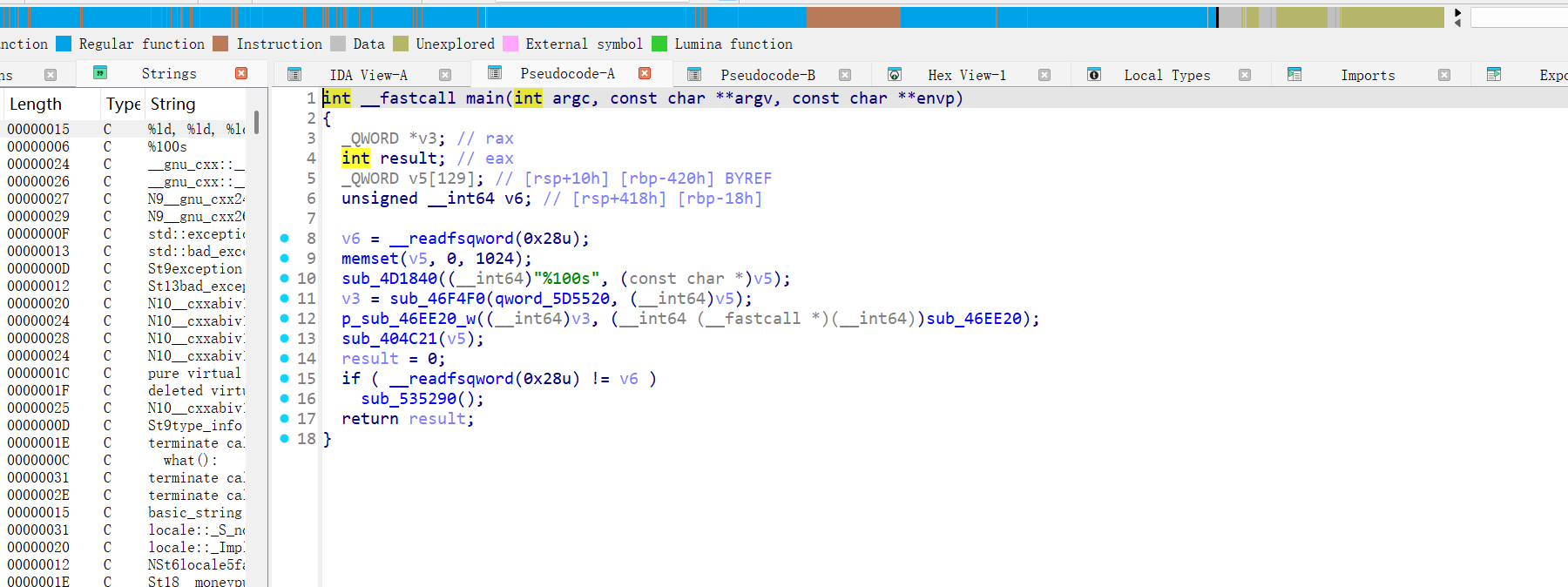Screen dimensions: 1568x587
Task: Click the sub_46F4F0 function call
Action: coord(437,299)
